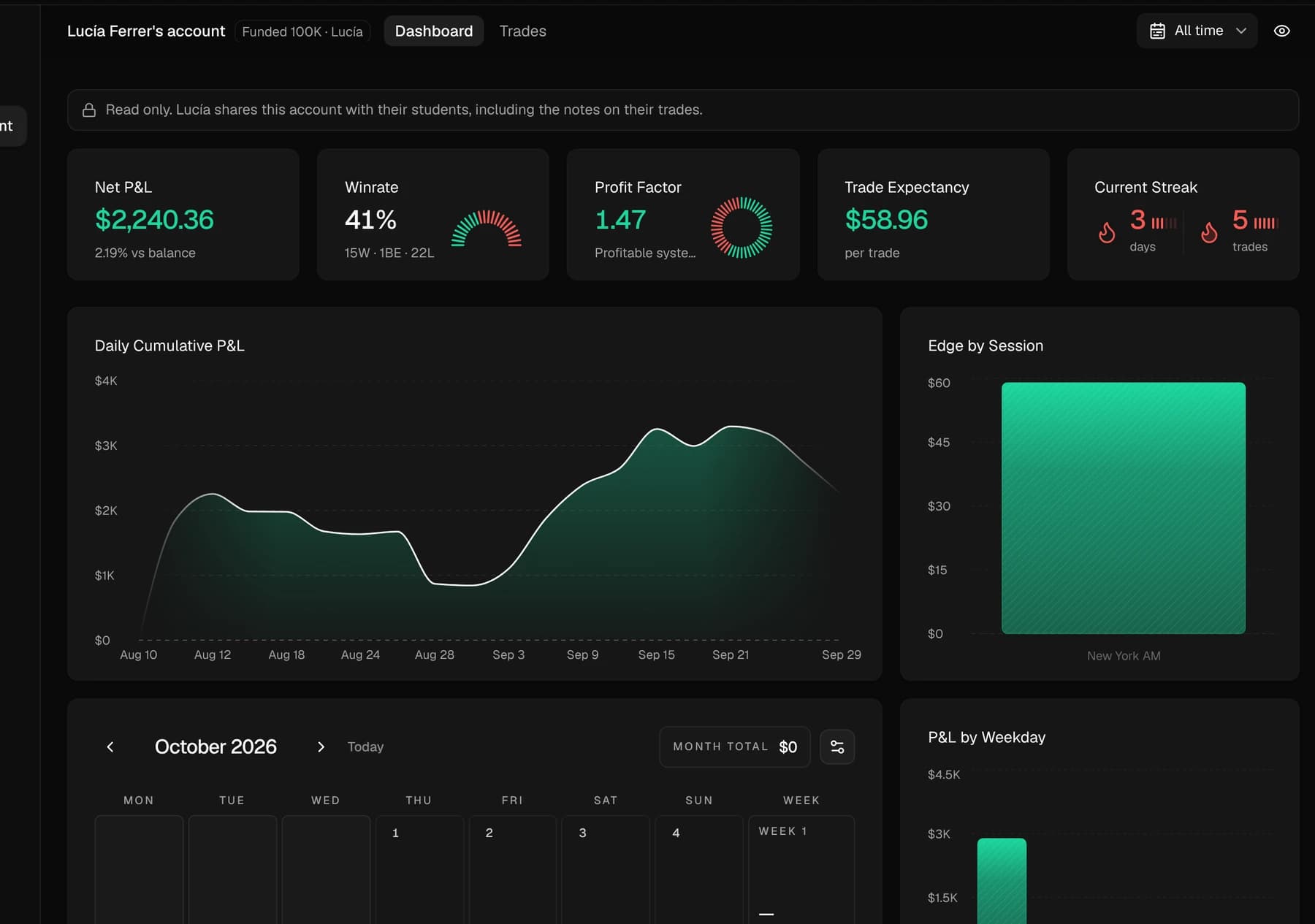The height and width of the screenshot is (924, 1315).
Task: Click the P&L by Weekday heading
Action: point(986,737)
